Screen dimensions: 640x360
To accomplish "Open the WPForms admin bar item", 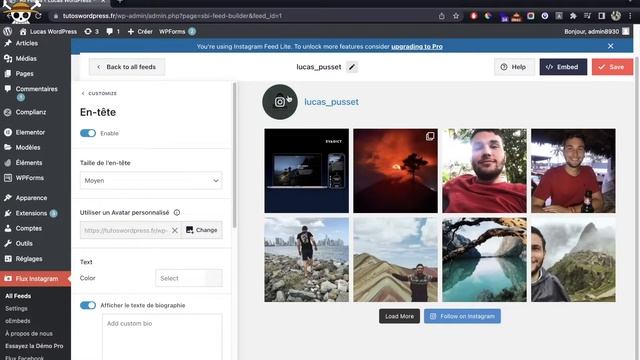I will pyautogui.click(x=177, y=31).
